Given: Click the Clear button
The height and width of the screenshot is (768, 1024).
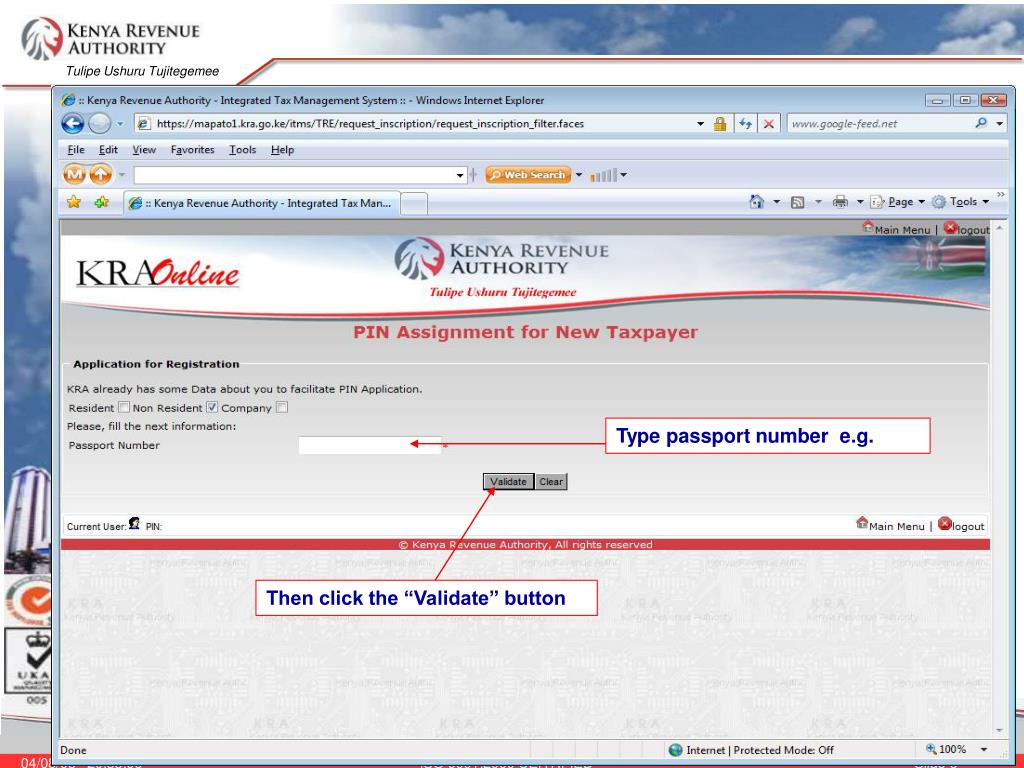Looking at the screenshot, I should pos(551,481).
